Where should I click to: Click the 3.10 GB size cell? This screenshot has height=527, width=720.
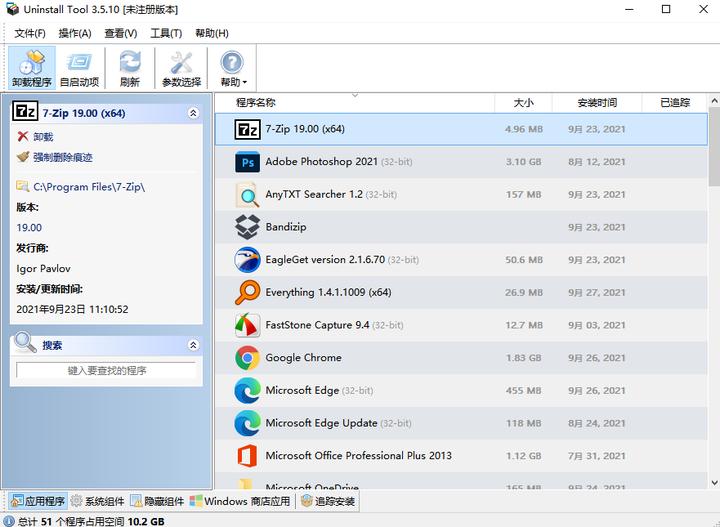523,162
